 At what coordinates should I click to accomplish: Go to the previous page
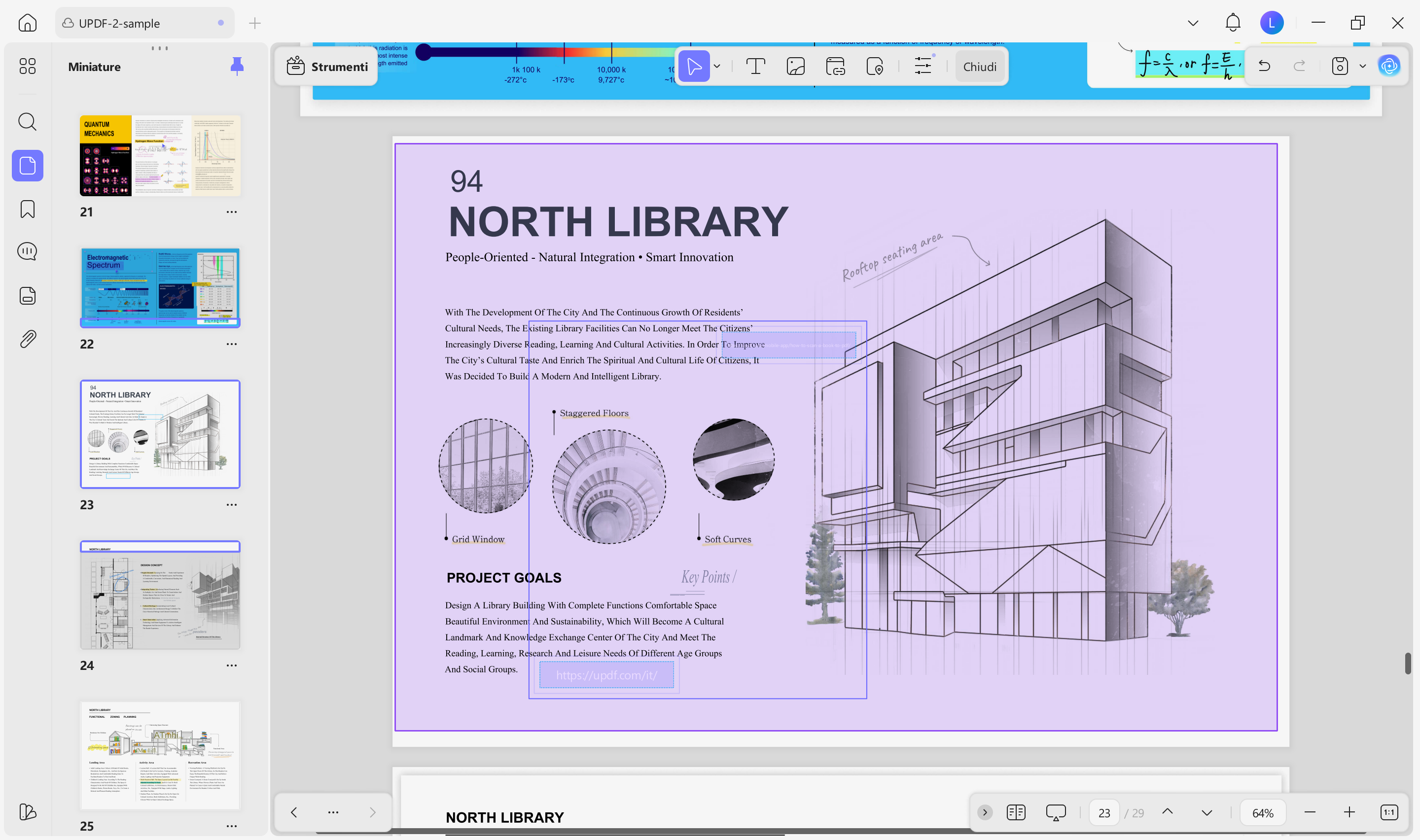click(1167, 812)
